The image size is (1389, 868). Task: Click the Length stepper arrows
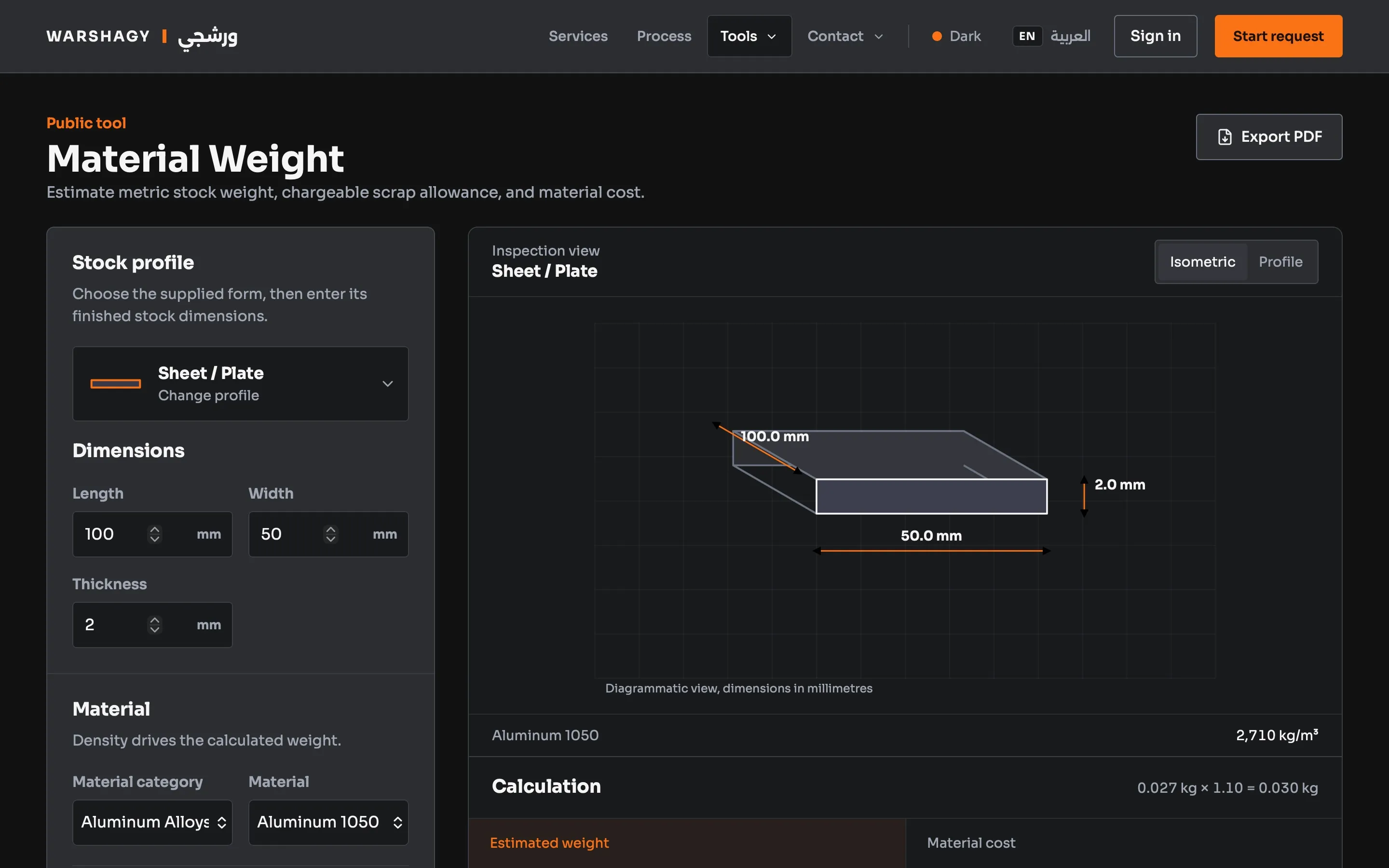coord(154,534)
